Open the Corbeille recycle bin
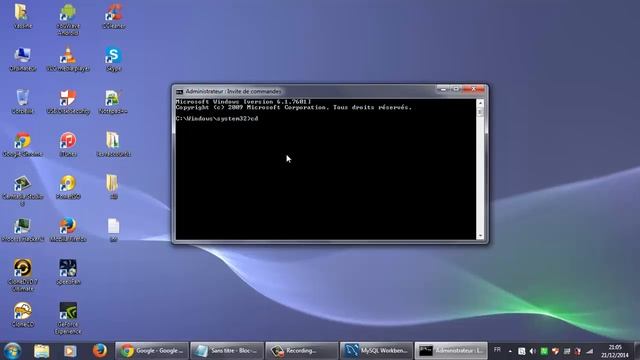This screenshot has width=640, height=360. tap(22, 102)
